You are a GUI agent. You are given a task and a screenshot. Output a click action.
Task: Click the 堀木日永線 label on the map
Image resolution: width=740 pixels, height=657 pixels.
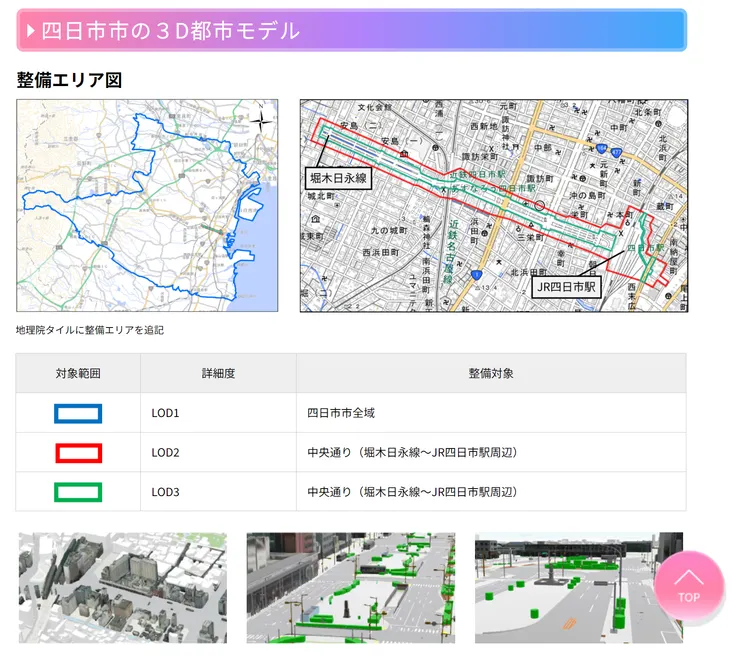338,178
